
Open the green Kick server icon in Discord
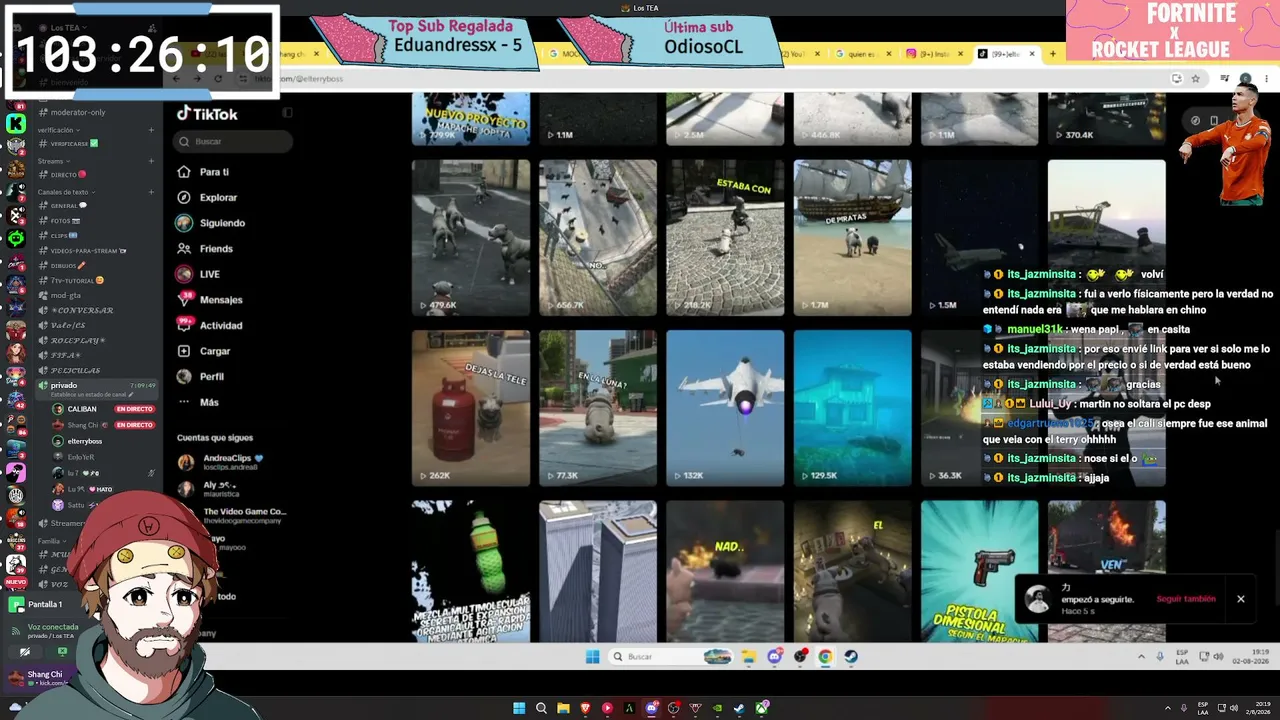point(16,124)
